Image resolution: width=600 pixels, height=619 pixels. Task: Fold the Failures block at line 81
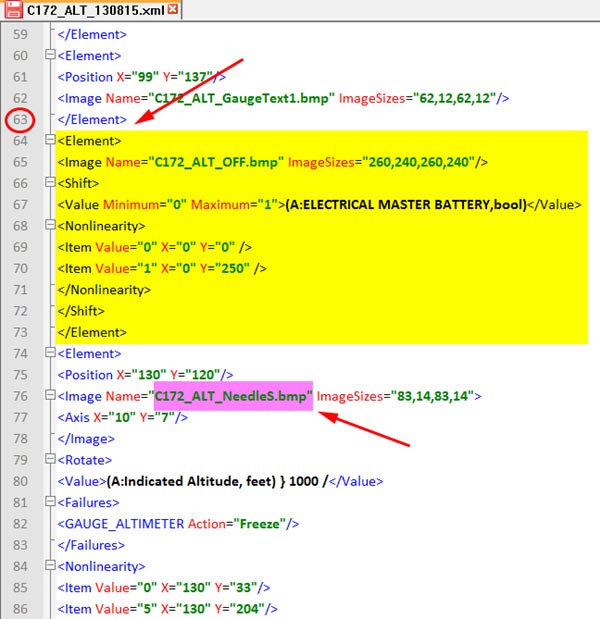pos(50,502)
